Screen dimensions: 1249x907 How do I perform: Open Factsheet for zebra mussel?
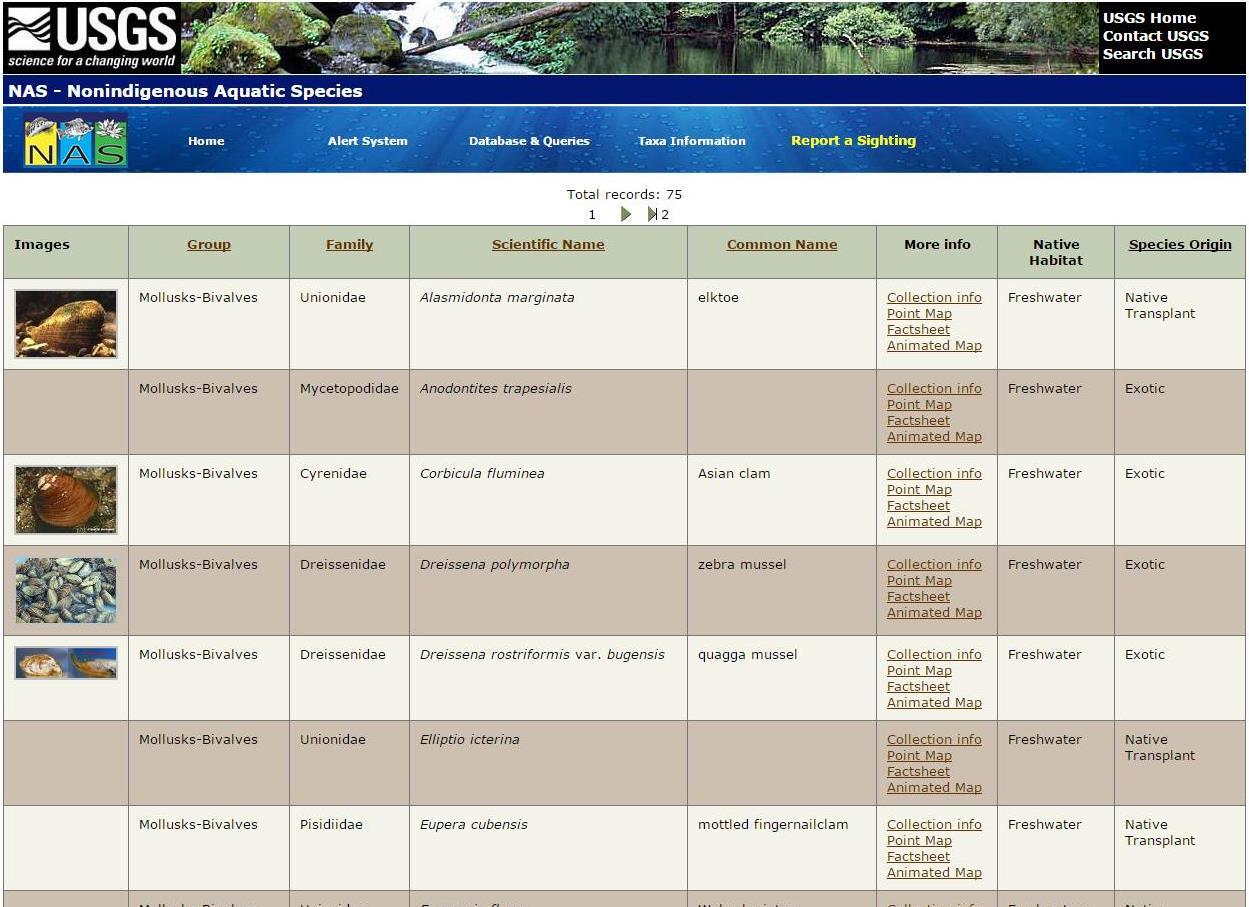click(x=918, y=596)
